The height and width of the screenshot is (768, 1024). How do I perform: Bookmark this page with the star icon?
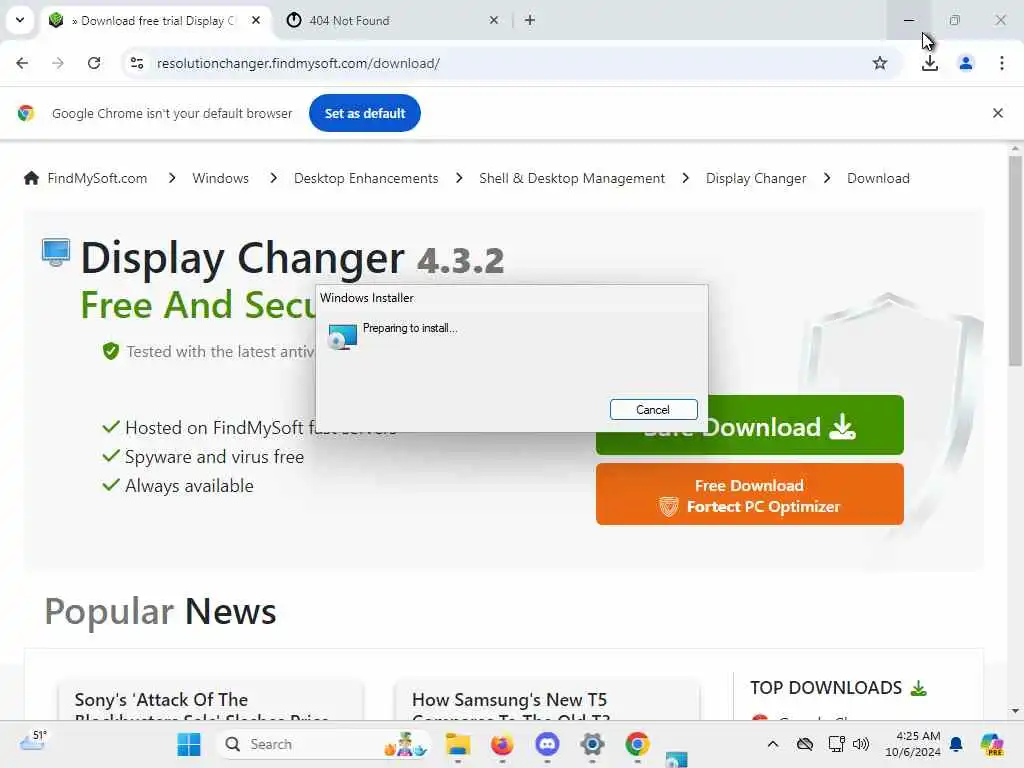(880, 63)
